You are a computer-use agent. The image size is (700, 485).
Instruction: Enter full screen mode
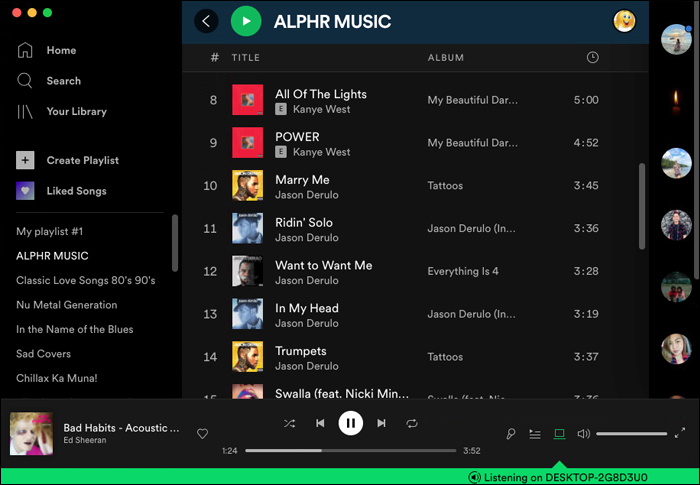tap(679, 433)
